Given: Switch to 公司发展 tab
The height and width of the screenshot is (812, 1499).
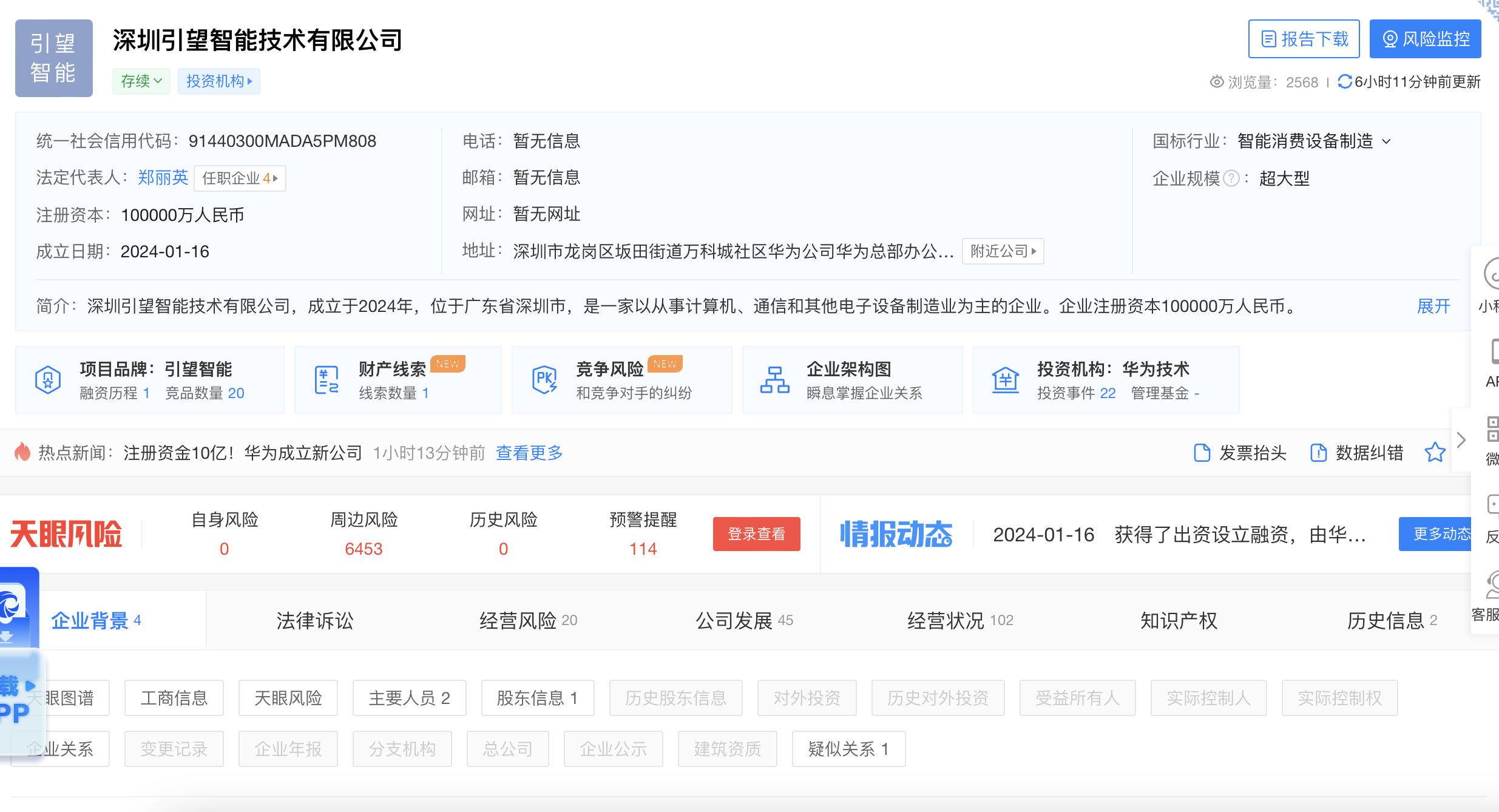Looking at the screenshot, I should coord(744,620).
